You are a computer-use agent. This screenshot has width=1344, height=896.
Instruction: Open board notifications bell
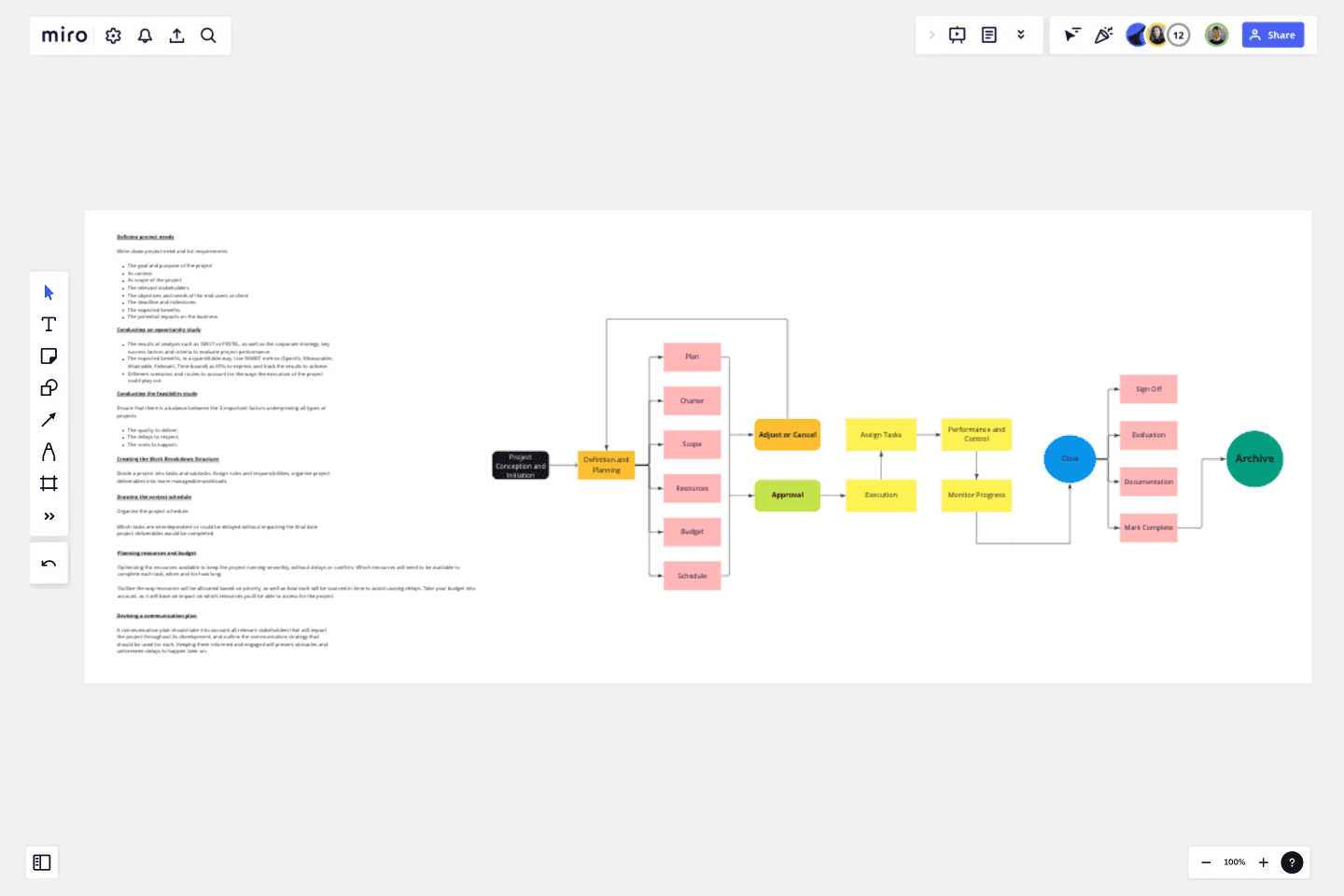click(145, 35)
